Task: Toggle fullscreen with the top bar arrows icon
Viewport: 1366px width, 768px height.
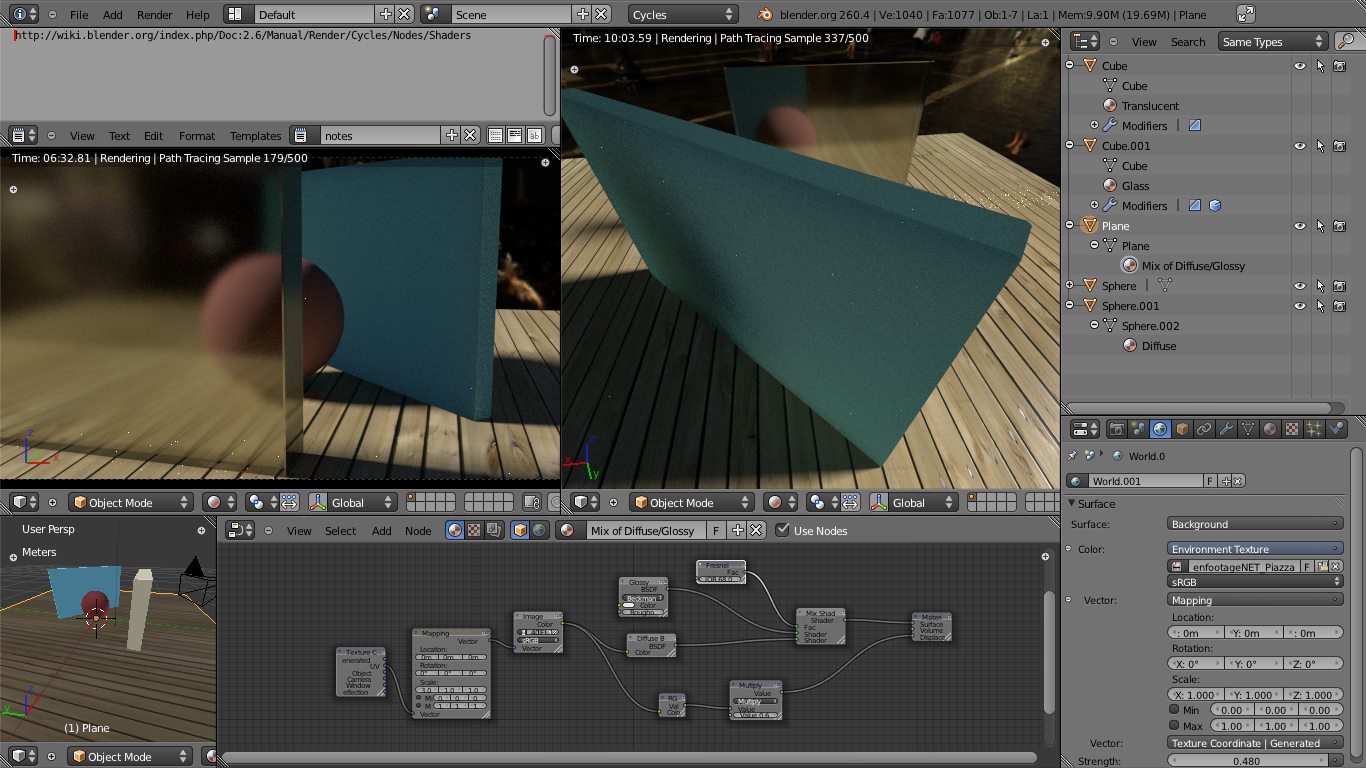Action: pos(1246,15)
